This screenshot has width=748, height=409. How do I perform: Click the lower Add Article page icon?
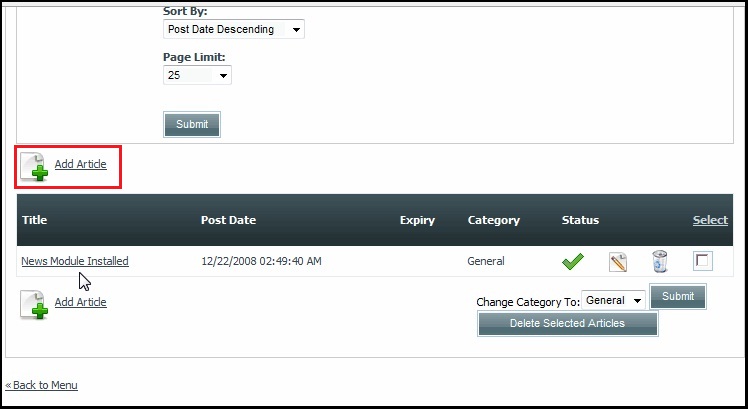(34, 305)
